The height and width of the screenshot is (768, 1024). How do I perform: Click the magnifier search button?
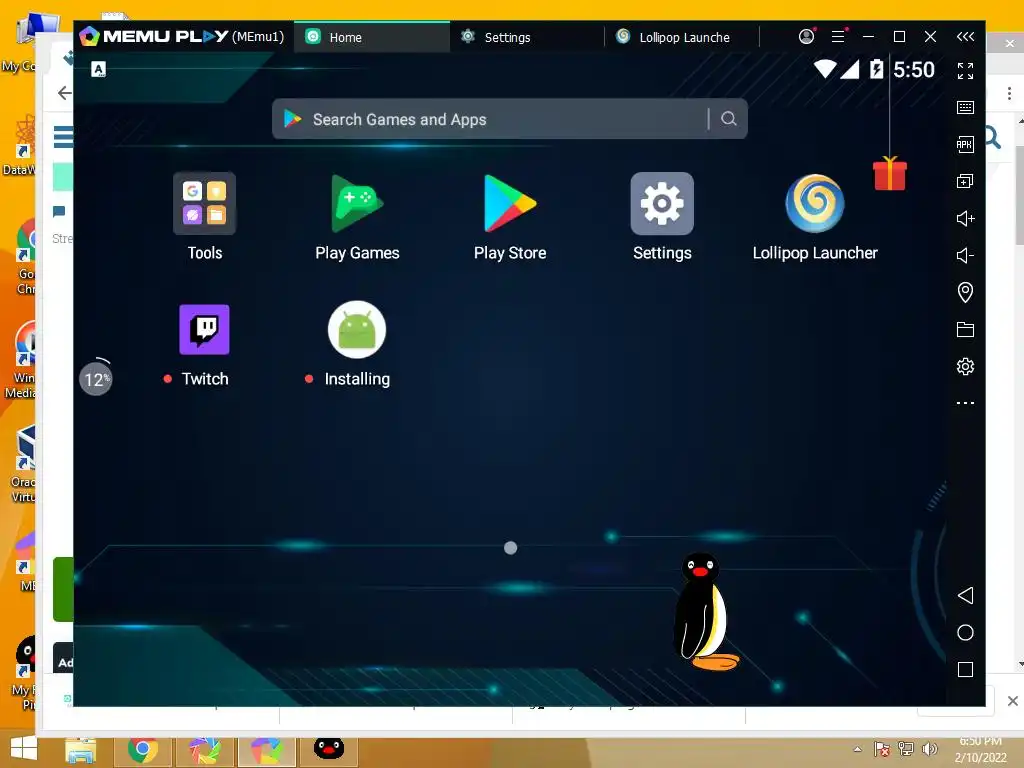coord(729,119)
